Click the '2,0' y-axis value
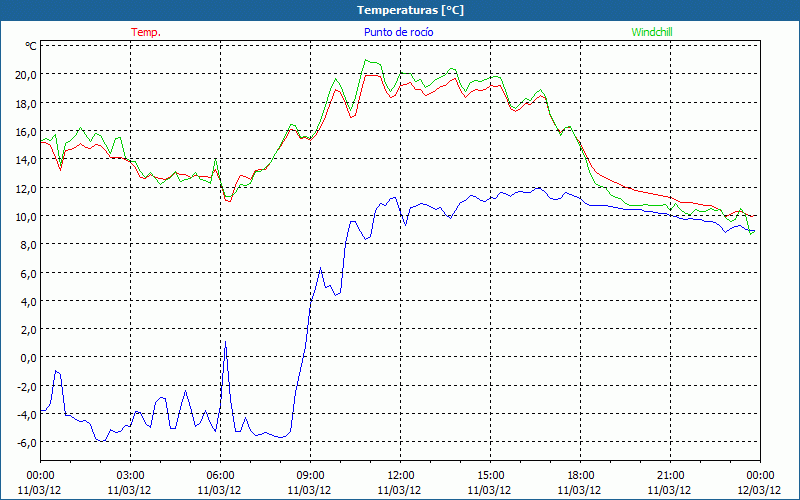This screenshot has width=800, height=500. pyautogui.click(x=29, y=330)
